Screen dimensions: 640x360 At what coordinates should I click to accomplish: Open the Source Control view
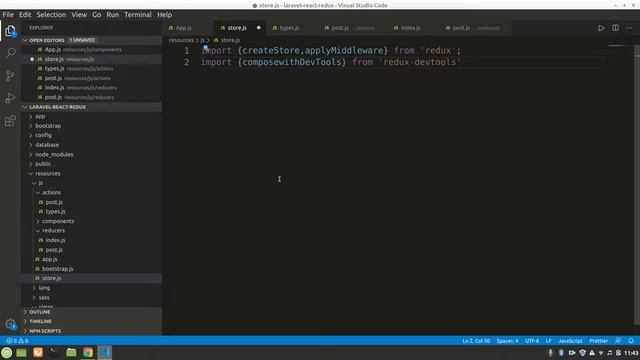[11, 76]
